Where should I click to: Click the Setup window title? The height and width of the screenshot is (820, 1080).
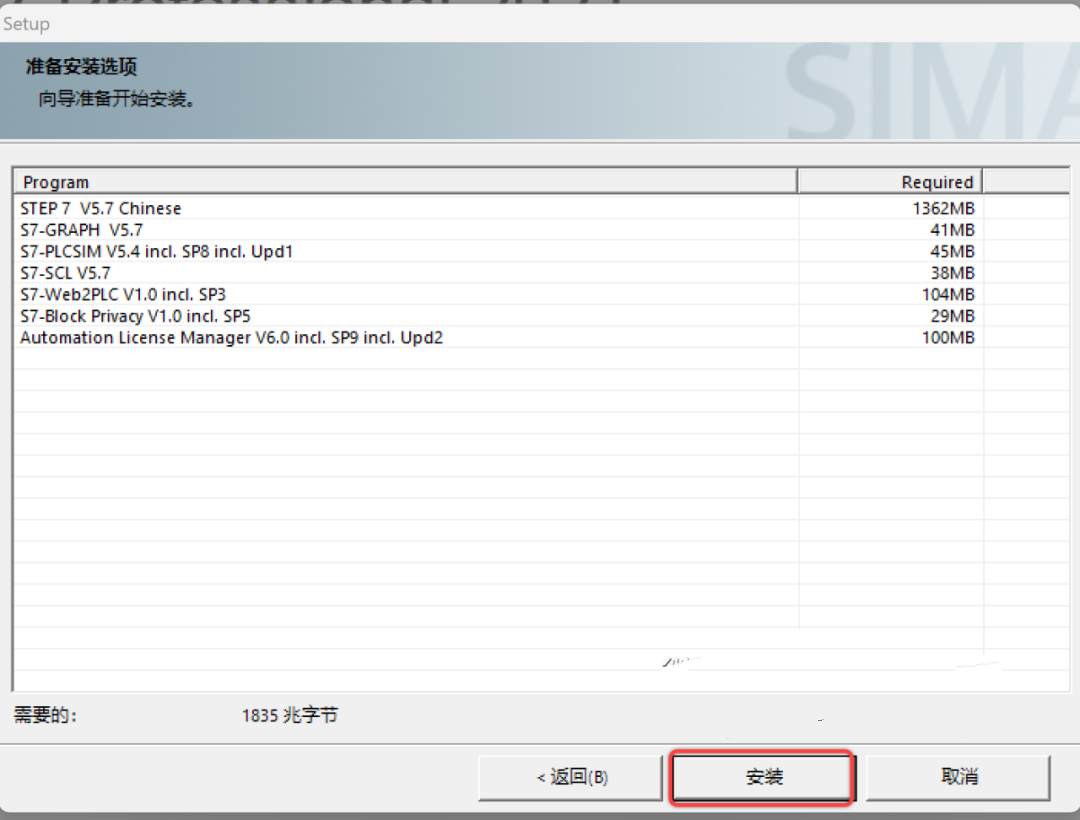tap(26, 23)
